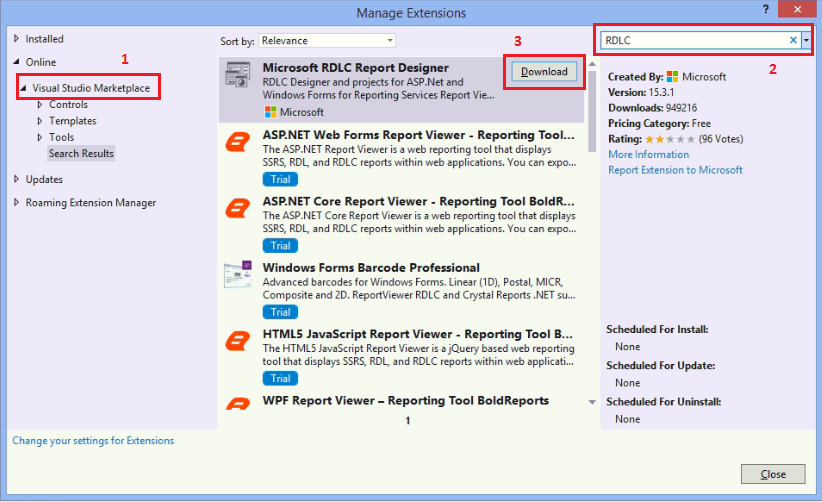
Task: Expand the Controls node
Action: (x=40, y=105)
